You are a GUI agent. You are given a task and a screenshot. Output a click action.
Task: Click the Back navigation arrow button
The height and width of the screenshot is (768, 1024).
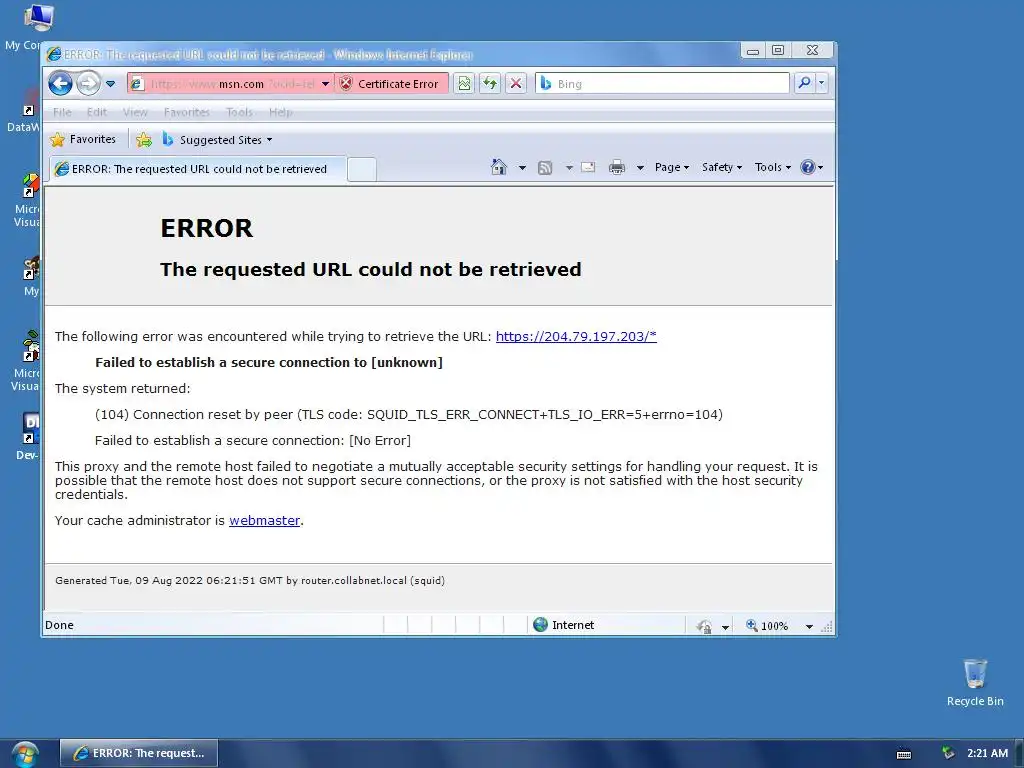click(x=60, y=84)
